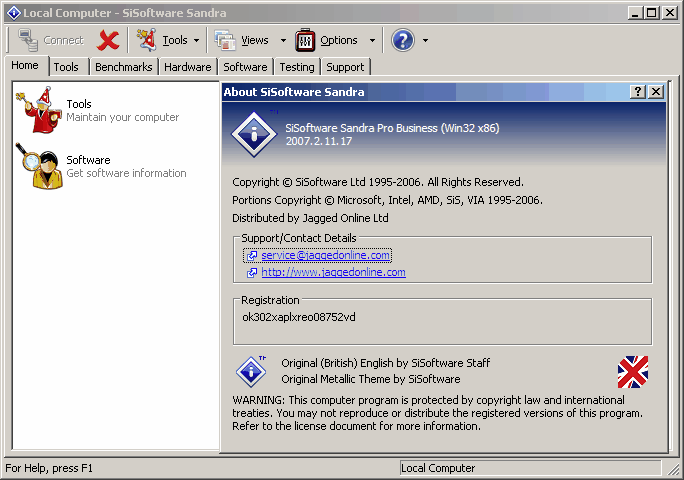Click the Options sliders icon

305,40
